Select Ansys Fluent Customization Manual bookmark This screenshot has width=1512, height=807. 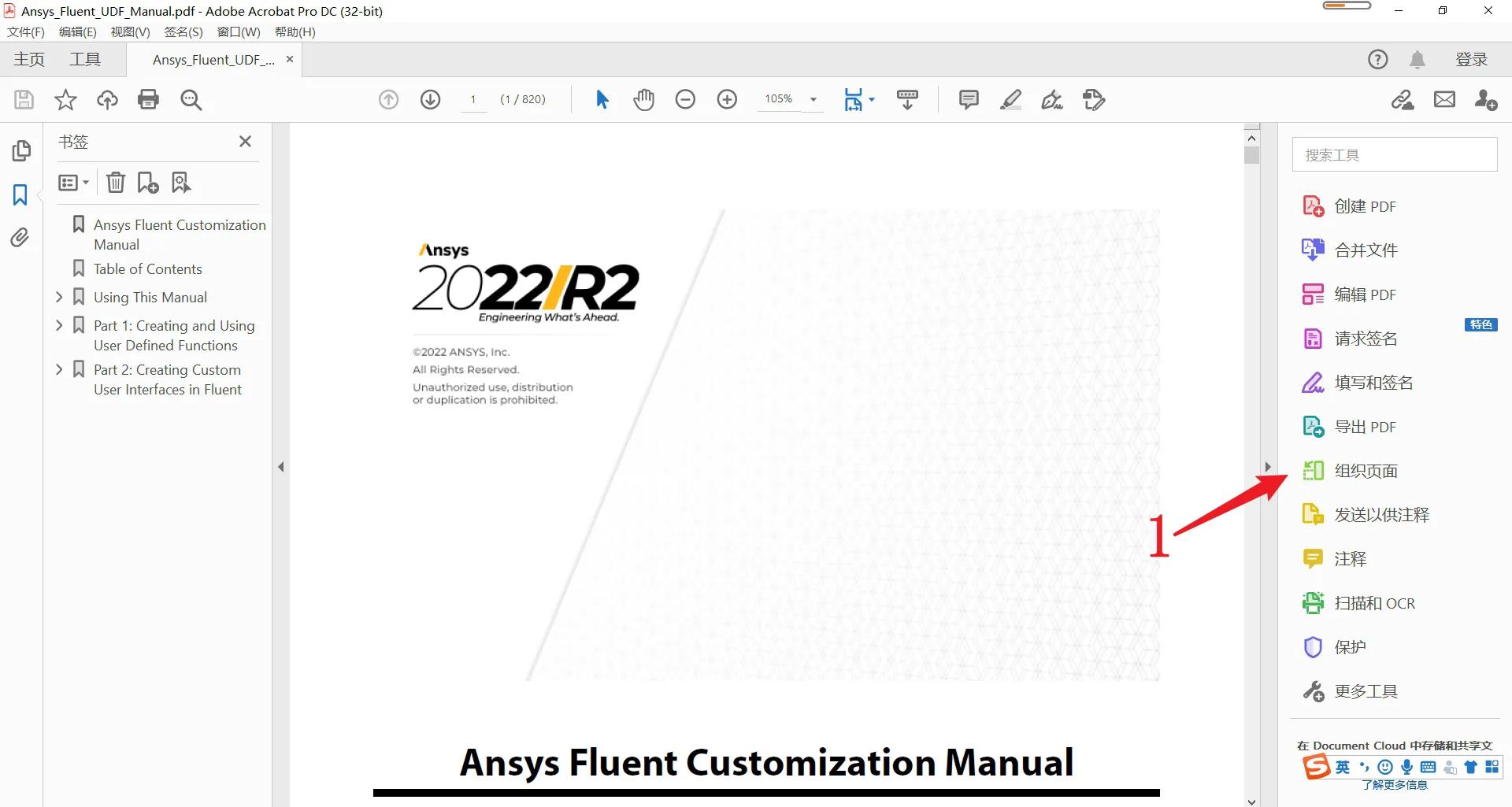[x=180, y=235]
